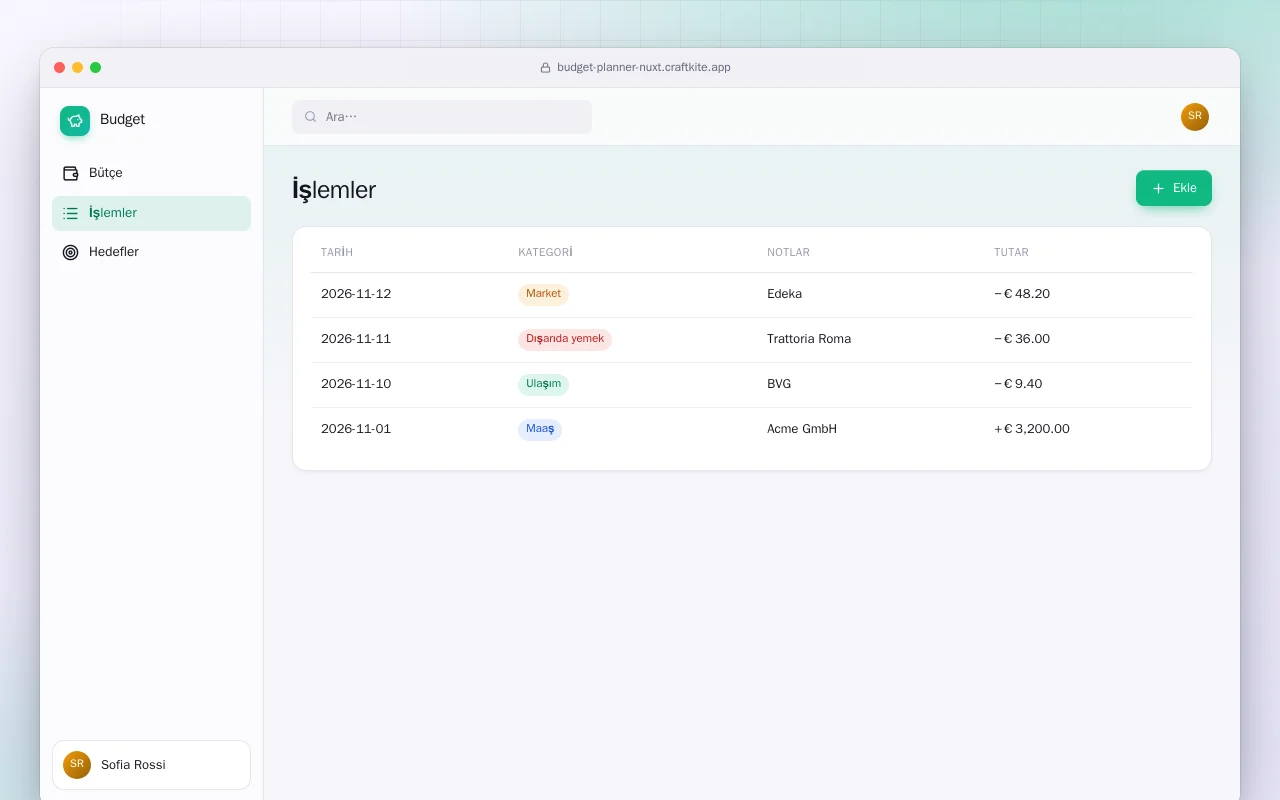Click the İşlemler page heading
Viewport: 1280px width, 800px height.
click(334, 190)
